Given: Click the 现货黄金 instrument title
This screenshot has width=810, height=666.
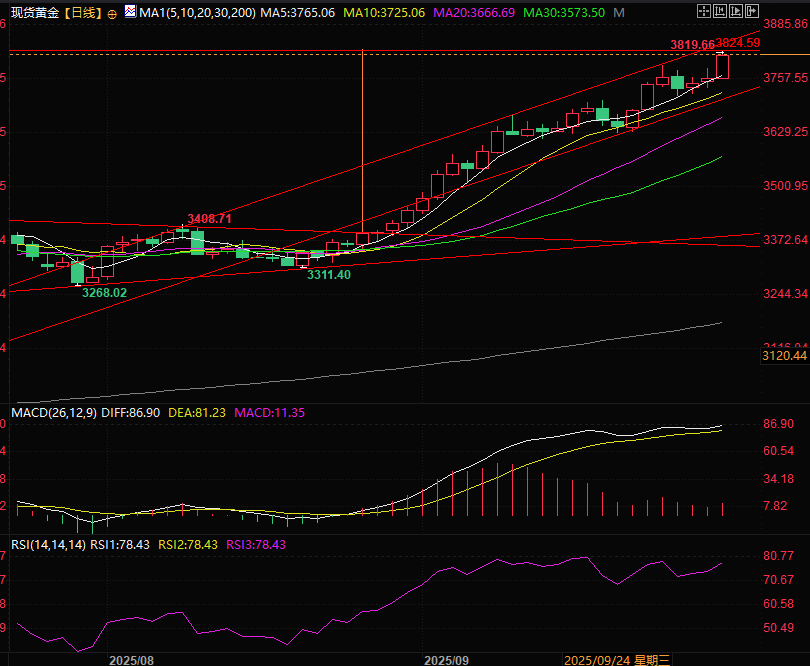Looking at the screenshot, I should 35,13.
